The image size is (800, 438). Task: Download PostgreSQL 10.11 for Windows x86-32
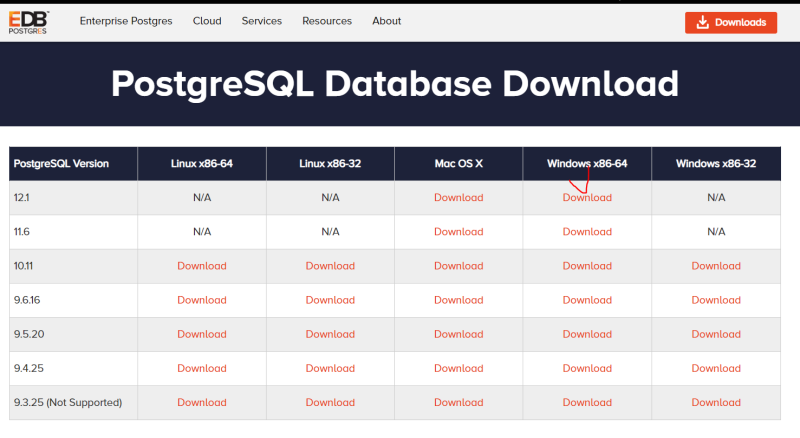point(716,266)
